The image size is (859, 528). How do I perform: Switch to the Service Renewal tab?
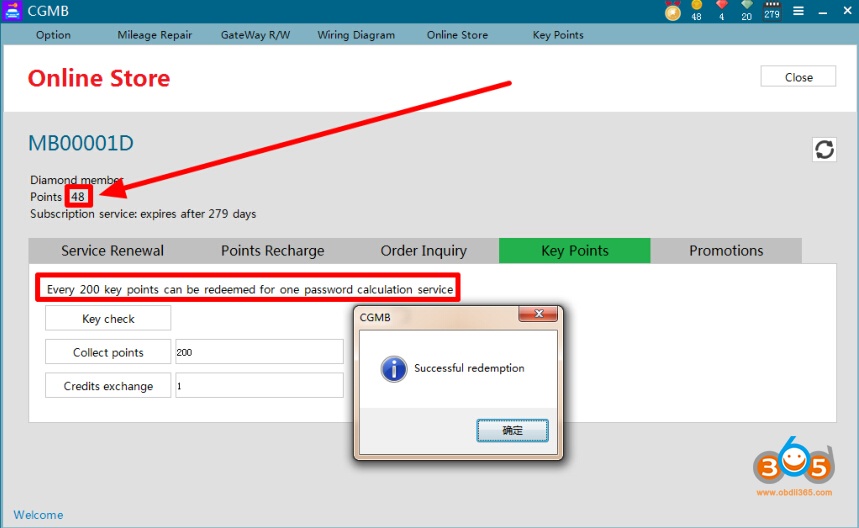[112, 251]
